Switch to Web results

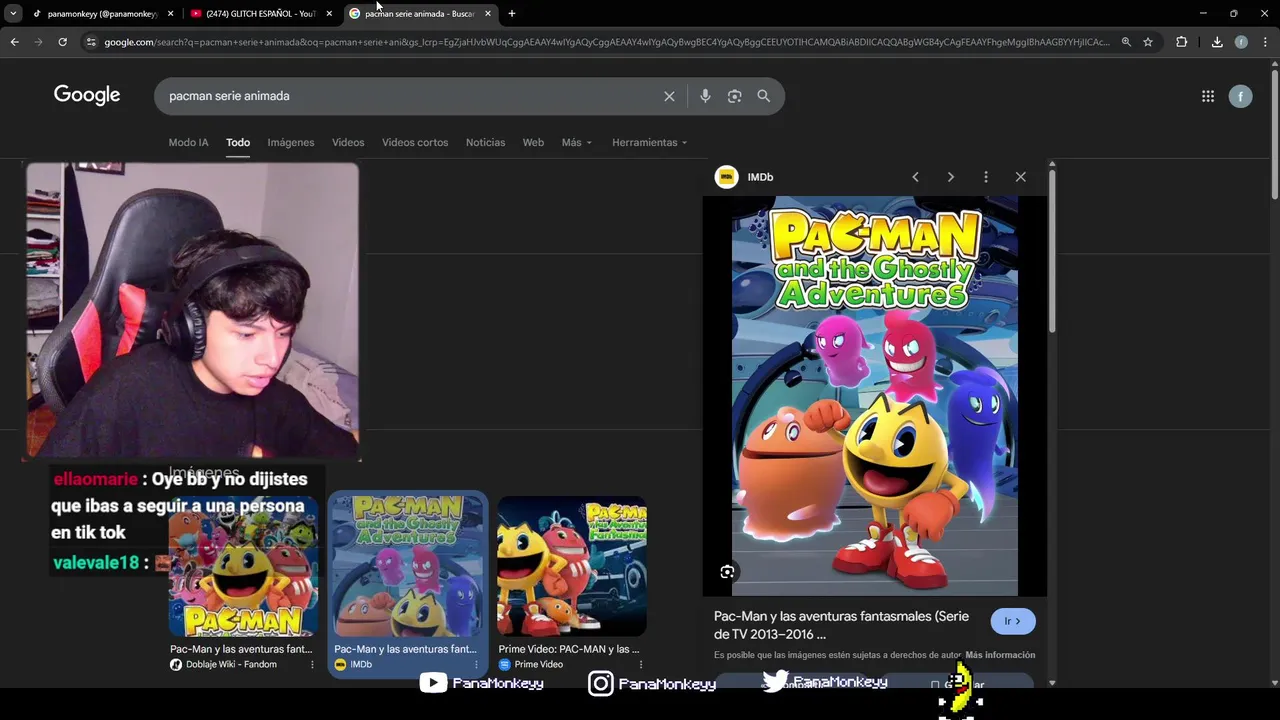point(533,142)
